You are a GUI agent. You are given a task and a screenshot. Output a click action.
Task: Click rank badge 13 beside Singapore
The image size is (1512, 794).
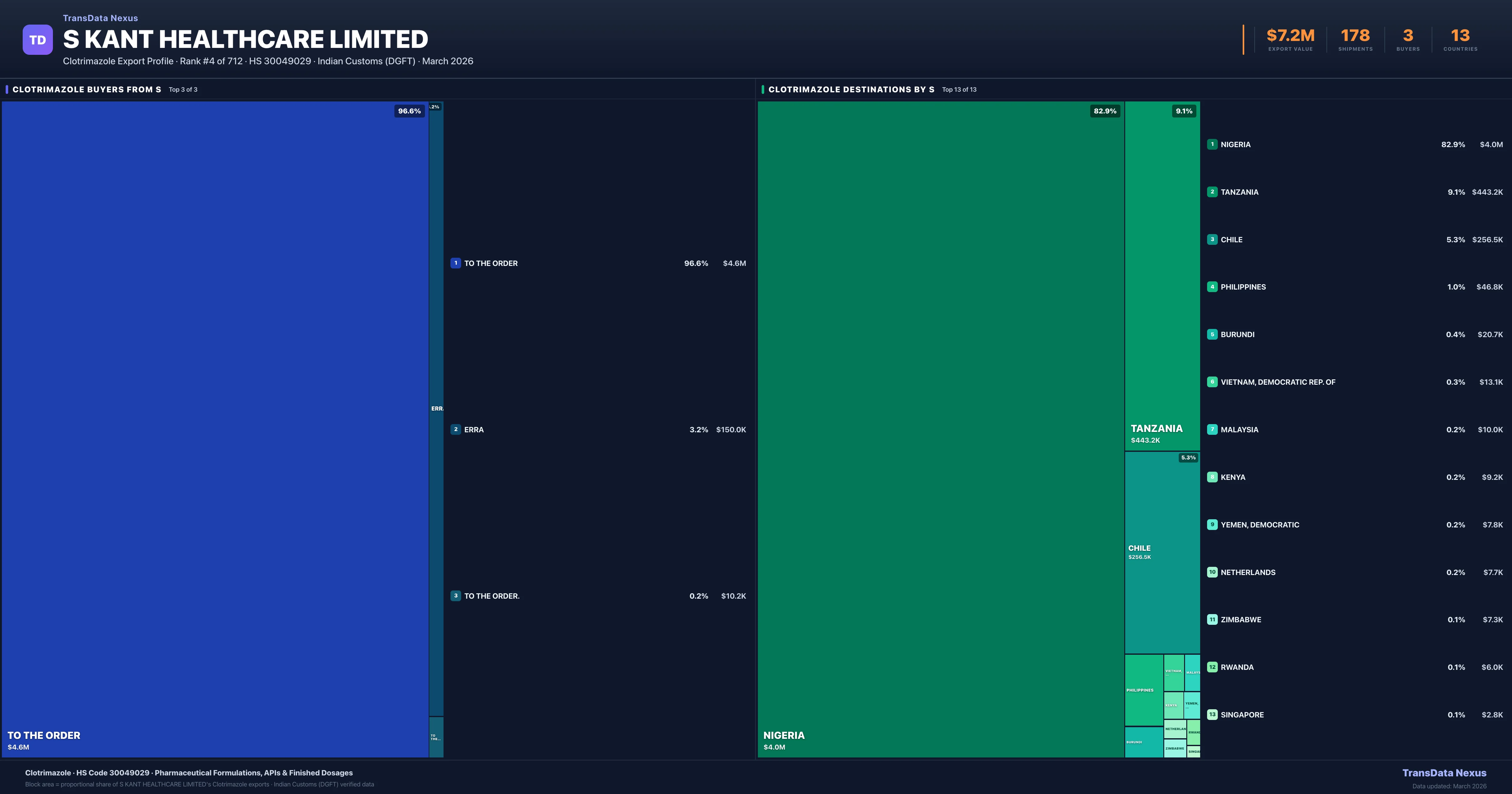pyautogui.click(x=1212, y=715)
